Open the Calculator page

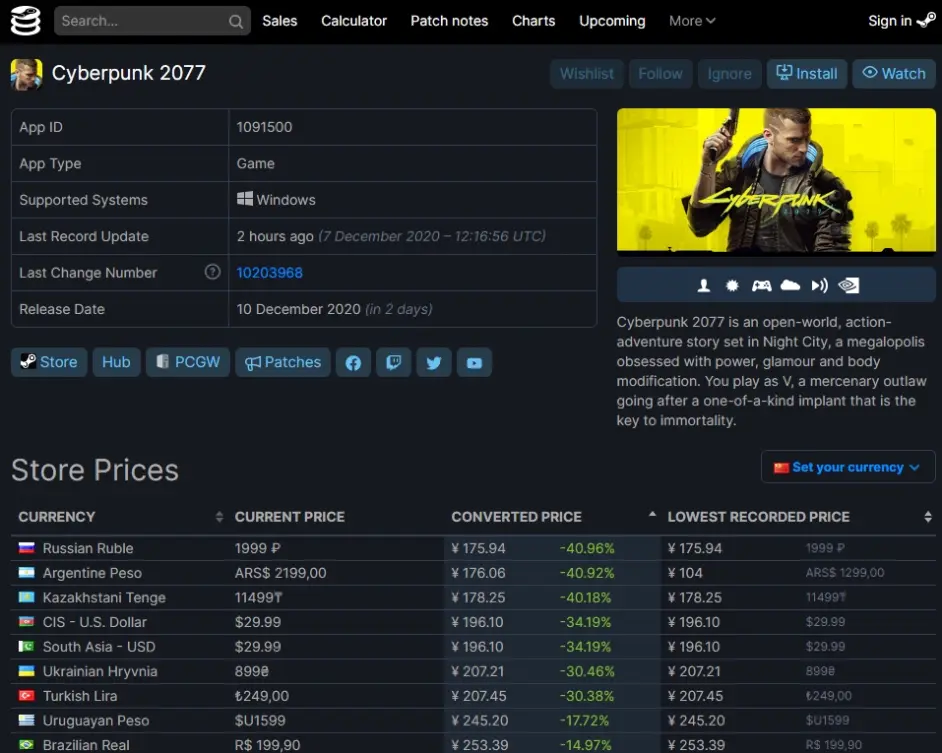click(x=354, y=21)
